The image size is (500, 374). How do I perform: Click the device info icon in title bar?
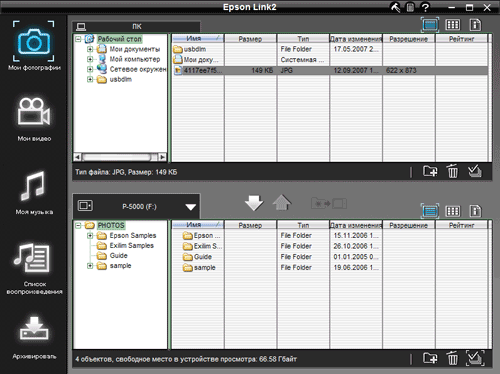click(410, 7)
